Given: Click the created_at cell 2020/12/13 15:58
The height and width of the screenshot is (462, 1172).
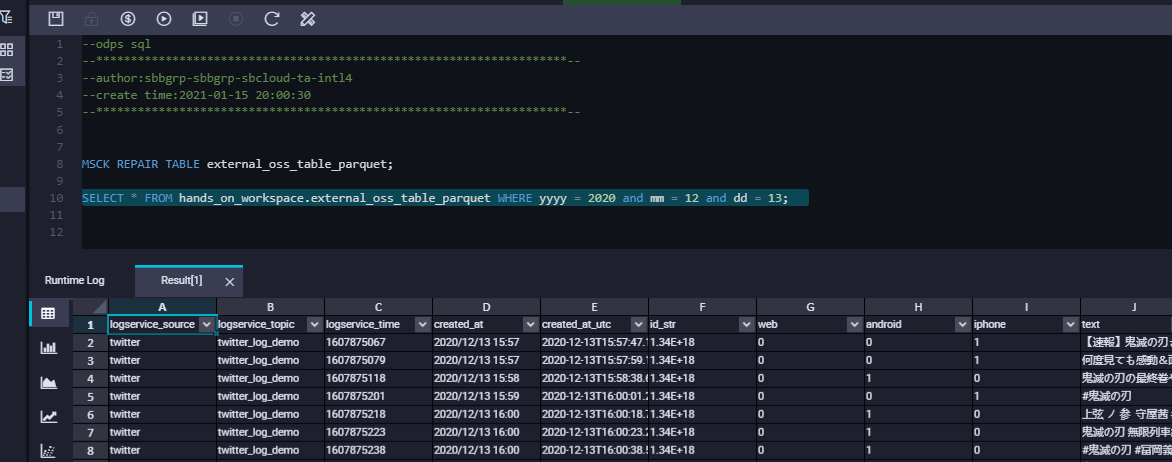Looking at the screenshot, I should point(486,378).
